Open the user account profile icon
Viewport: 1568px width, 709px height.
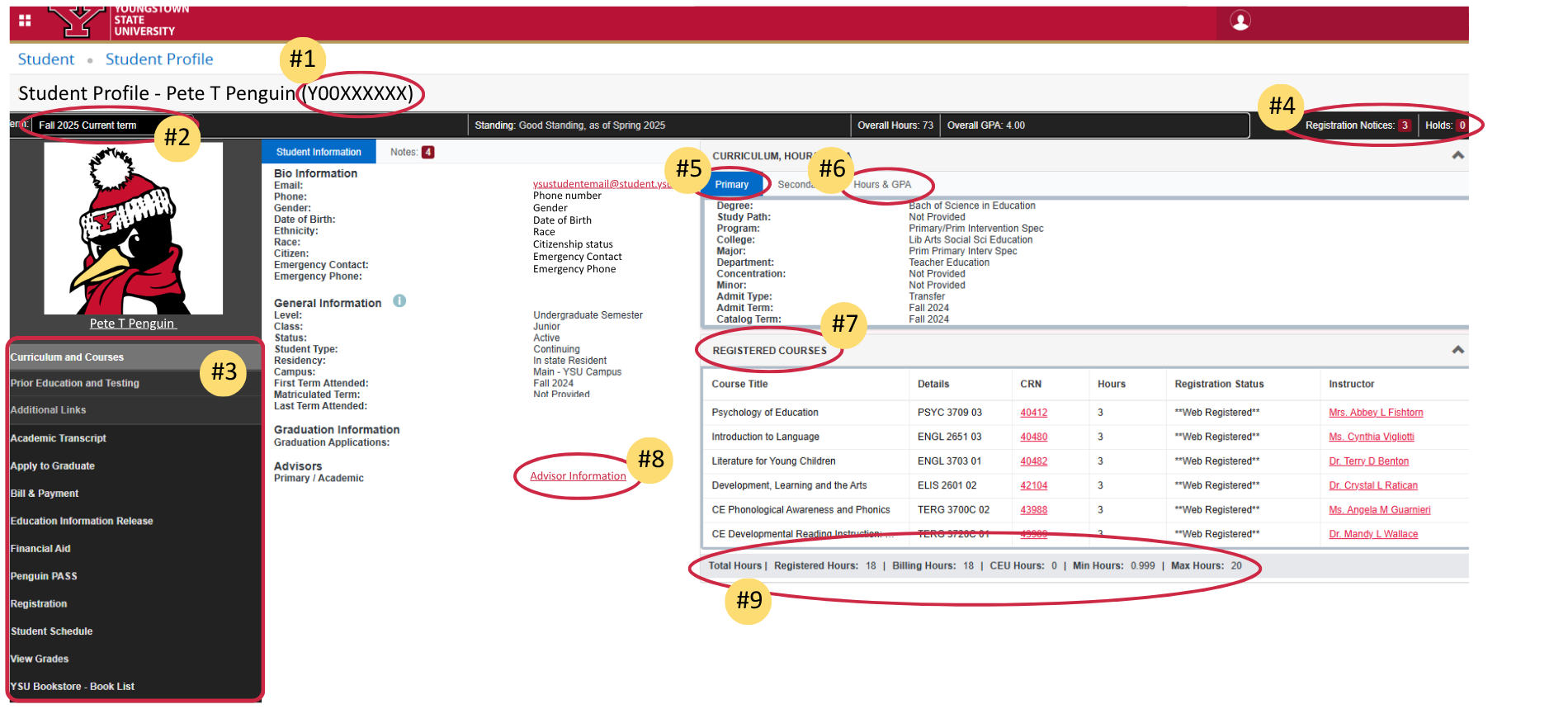click(1240, 21)
